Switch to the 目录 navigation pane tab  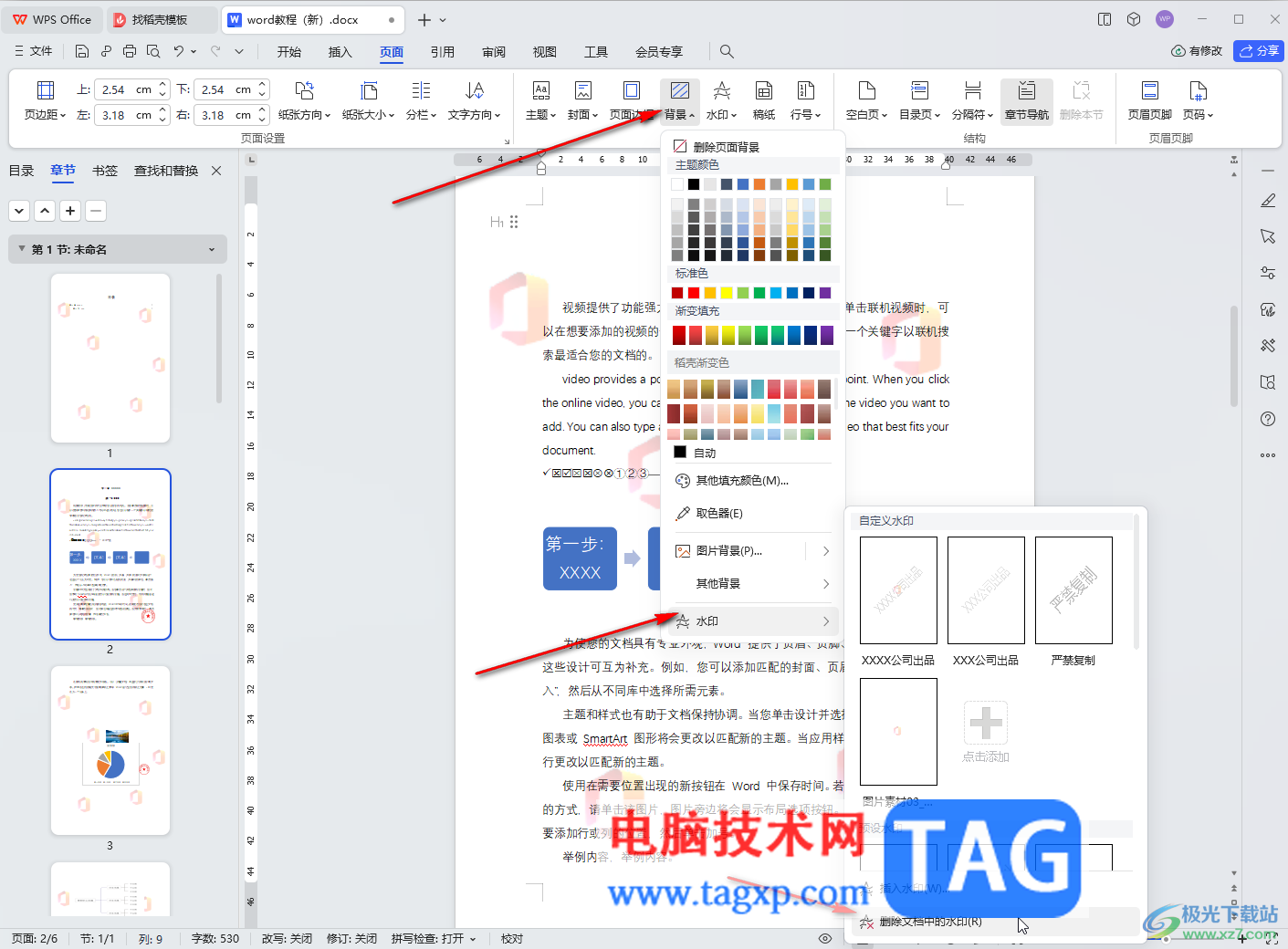pos(21,171)
